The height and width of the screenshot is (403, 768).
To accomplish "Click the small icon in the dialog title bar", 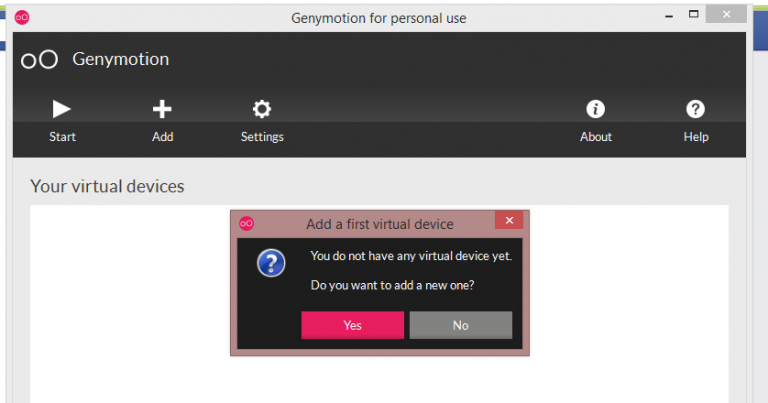I will (246, 223).
